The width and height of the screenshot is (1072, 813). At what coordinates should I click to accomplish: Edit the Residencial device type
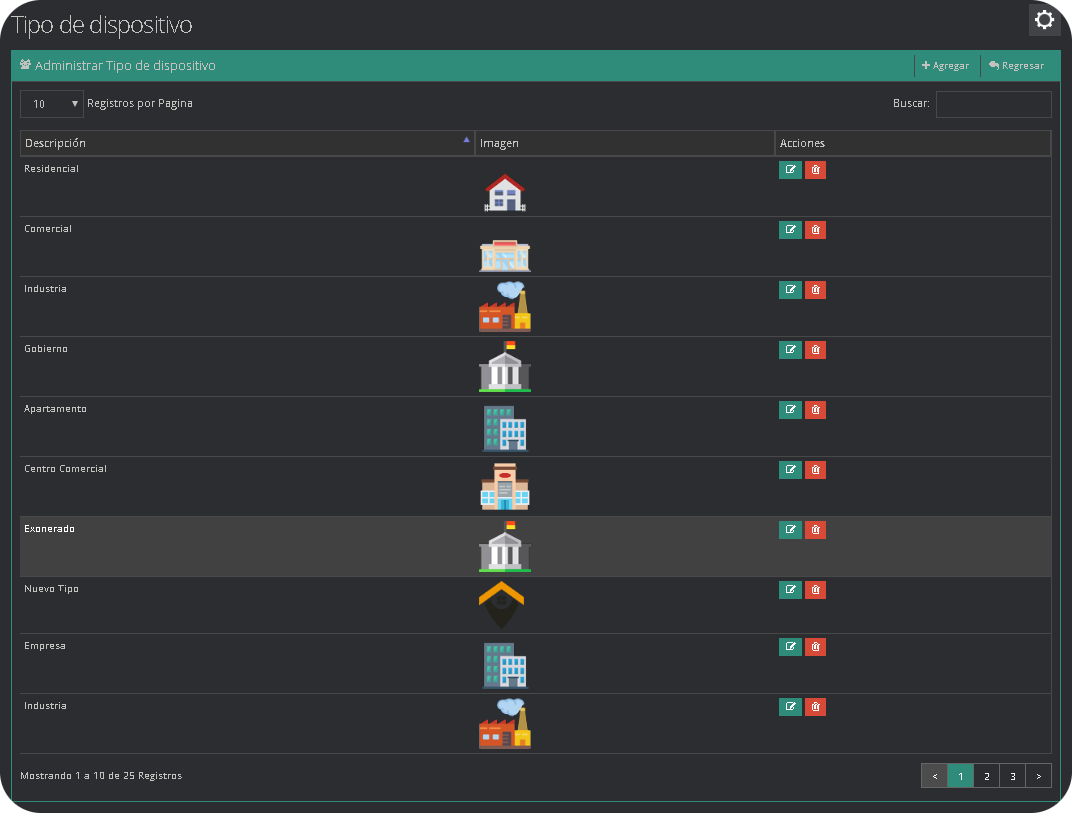(x=790, y=170)
